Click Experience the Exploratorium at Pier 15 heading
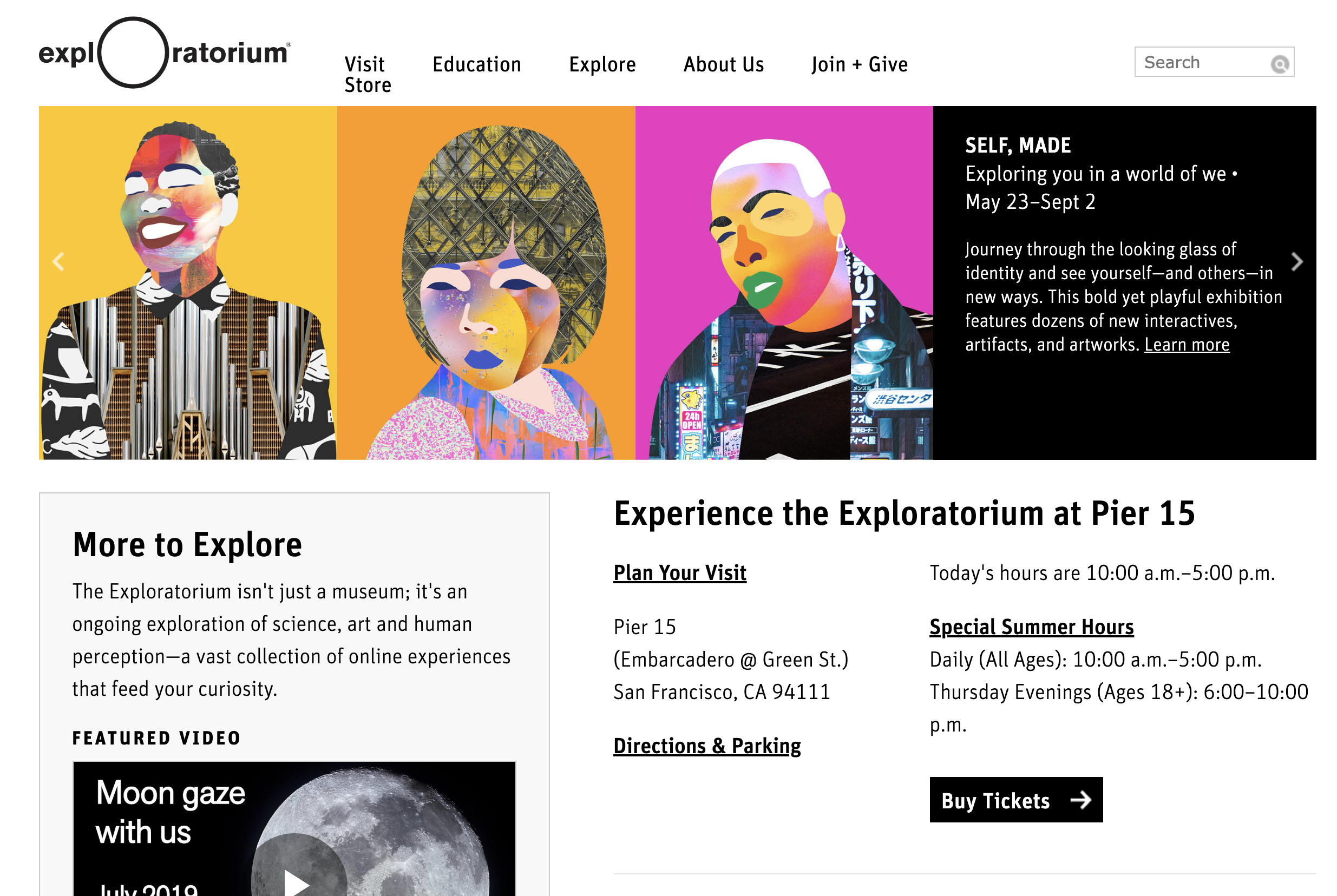Screen dimensions: 1337x896 click(904, 513)
